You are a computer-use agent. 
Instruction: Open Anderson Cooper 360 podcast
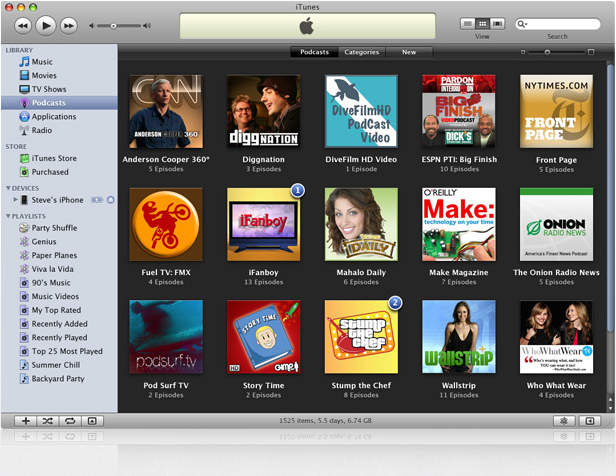tap(166, 112)
